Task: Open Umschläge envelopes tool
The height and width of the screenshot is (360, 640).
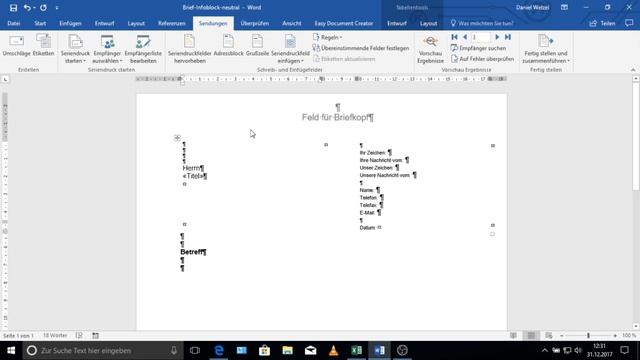Action: coord(16,45)
